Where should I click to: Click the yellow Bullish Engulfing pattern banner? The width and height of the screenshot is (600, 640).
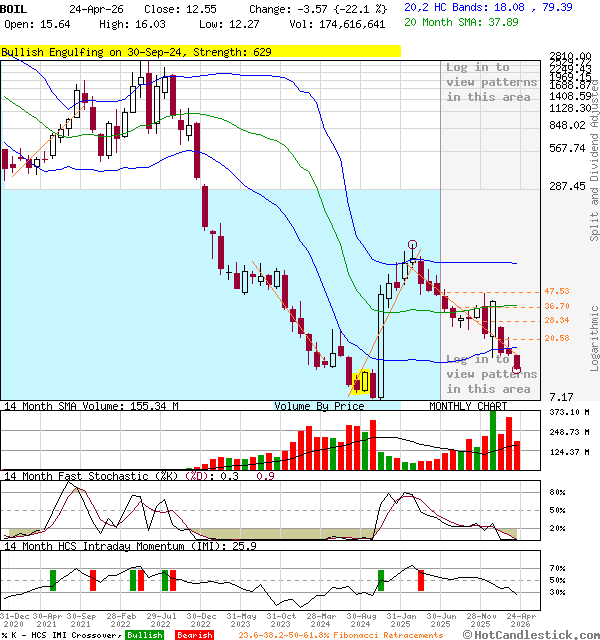(x=200, y=51)
